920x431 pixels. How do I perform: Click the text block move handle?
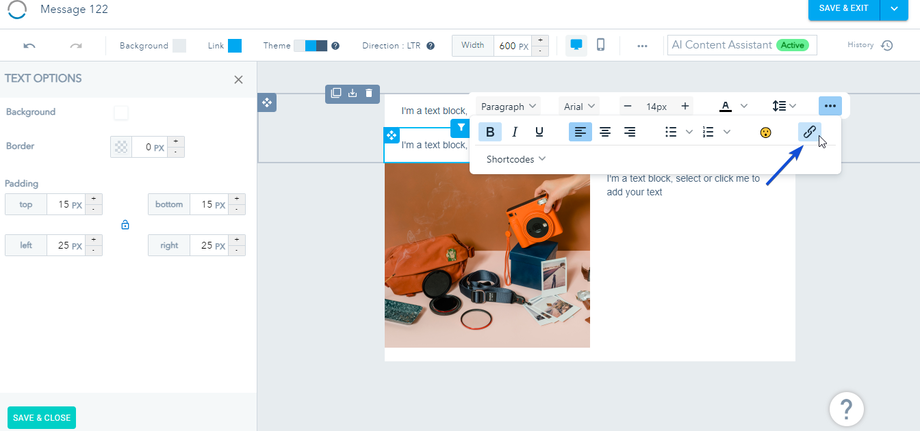coord(391,135)
